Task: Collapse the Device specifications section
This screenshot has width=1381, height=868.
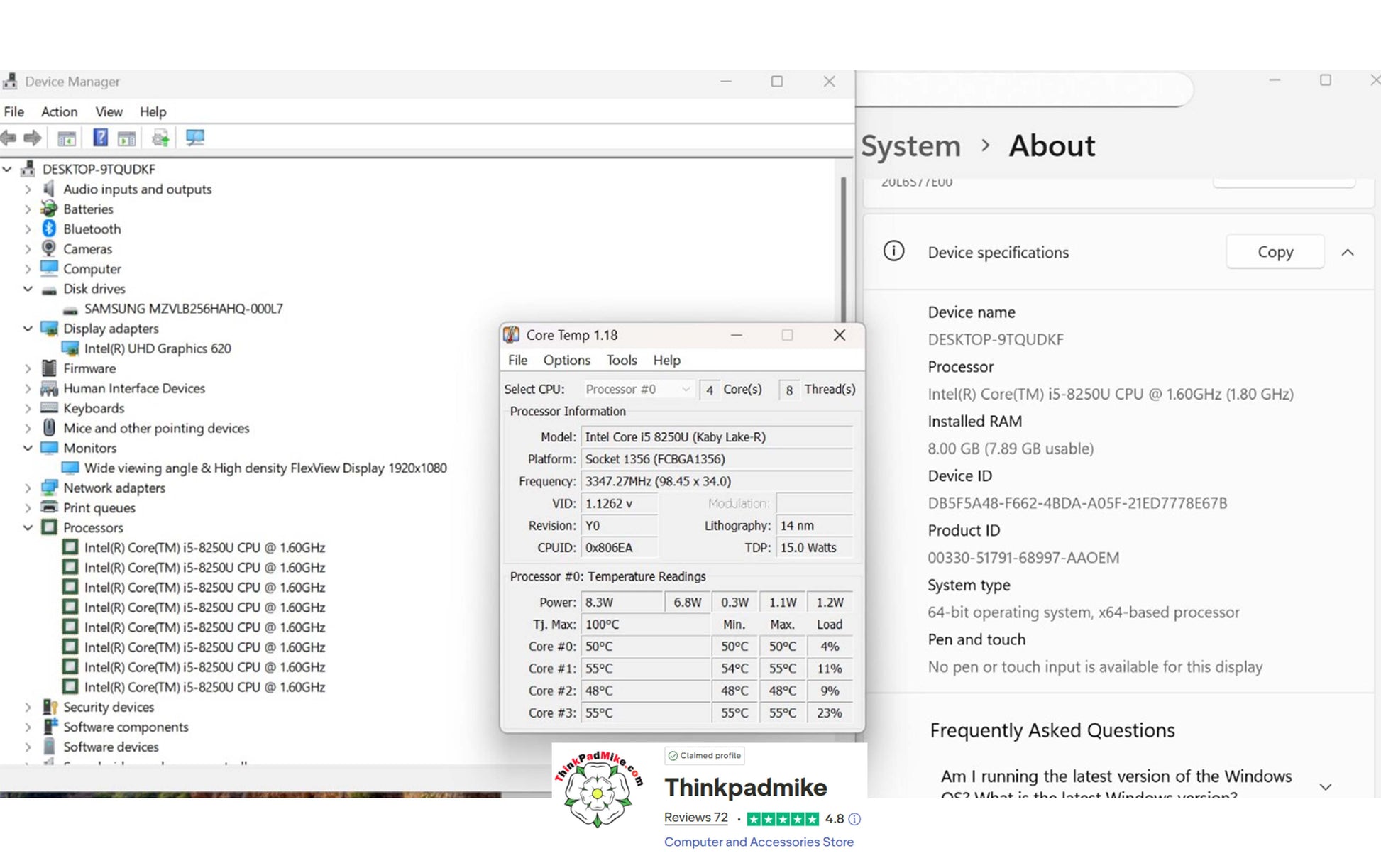Action: tap(1348, 252)
